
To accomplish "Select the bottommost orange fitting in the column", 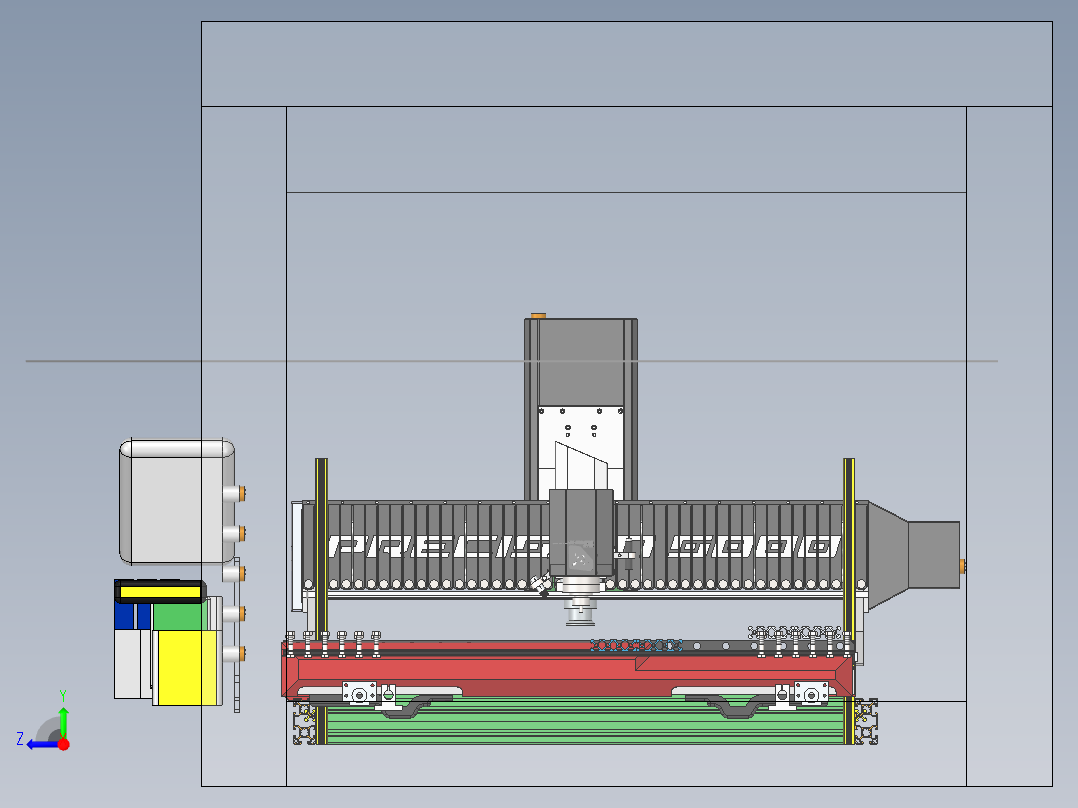I will coord(242,653).
